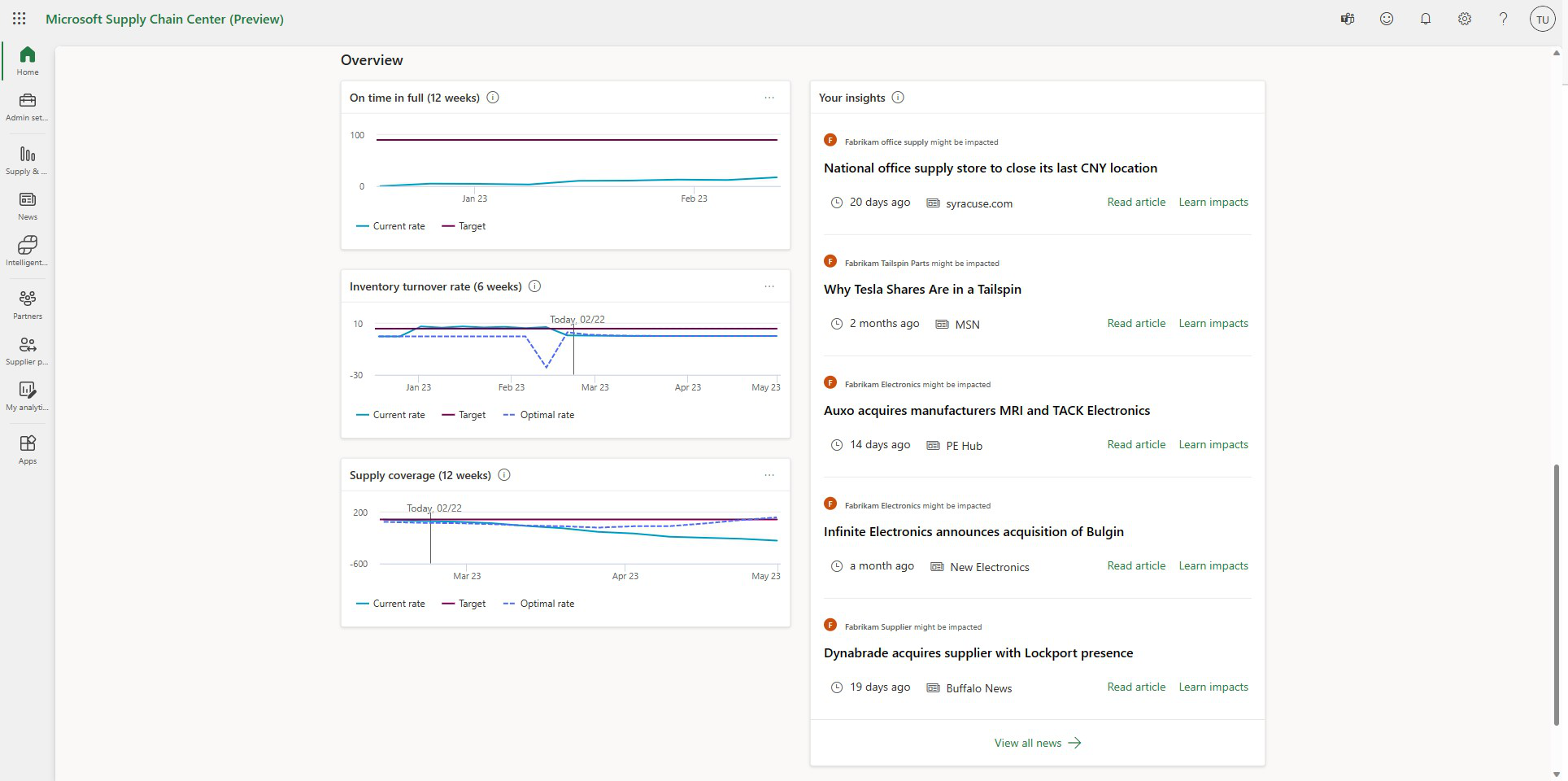This screenshot has height=781, width=1568.
Task: Click the Microsoft Supply Chain Center title
Action: click(164, 19)
